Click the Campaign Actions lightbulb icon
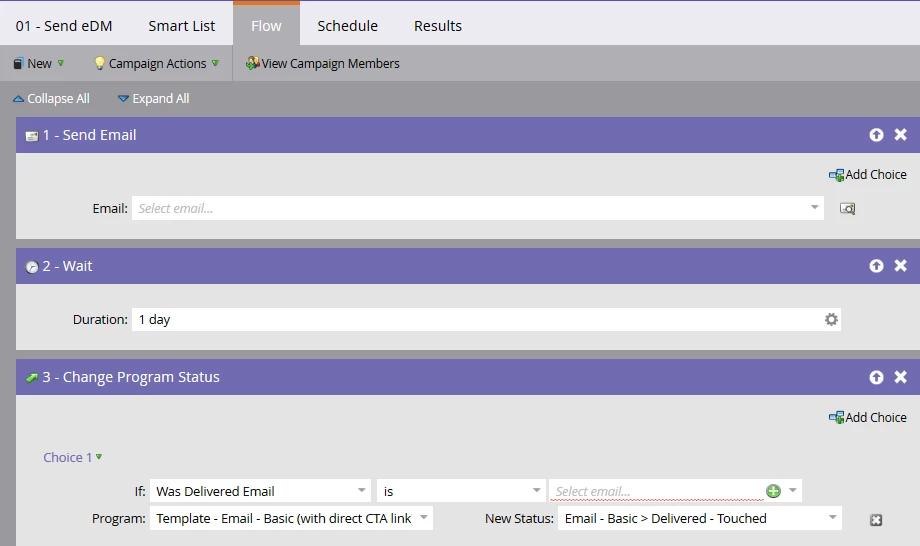The image size is (920, 546). (99, 63)
